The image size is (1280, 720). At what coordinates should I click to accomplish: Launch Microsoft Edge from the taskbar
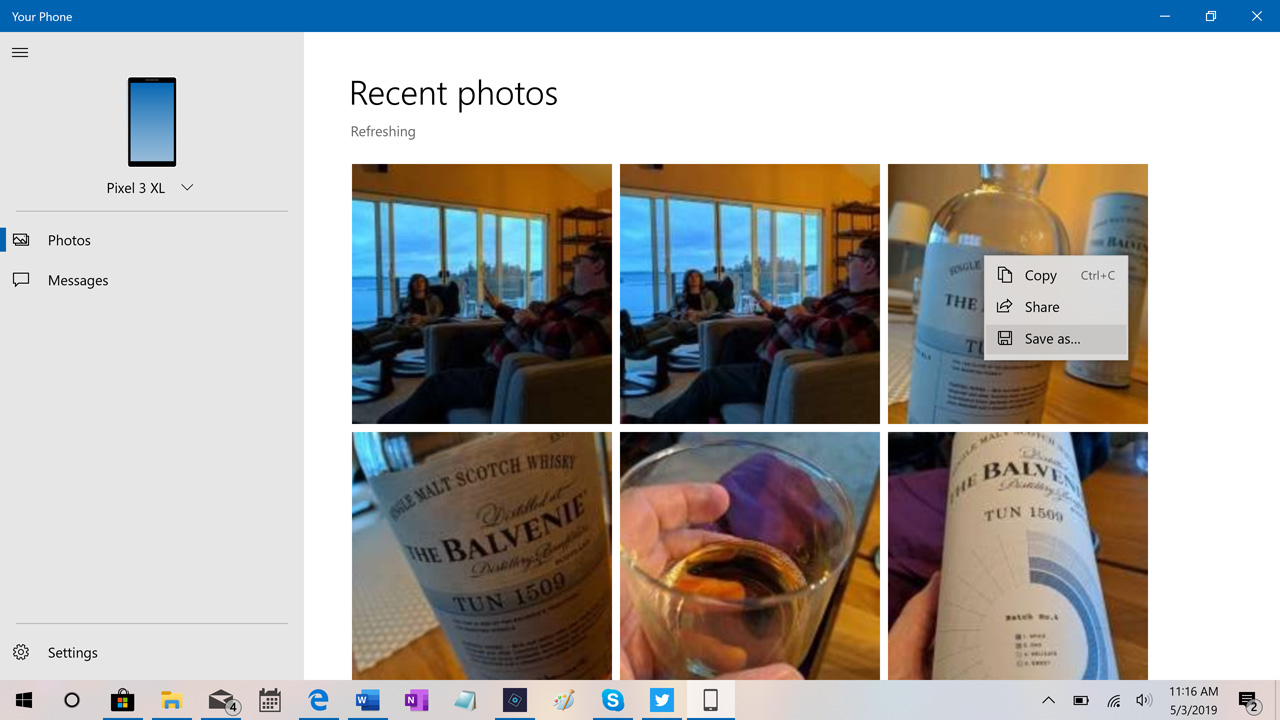click(319, 700)
